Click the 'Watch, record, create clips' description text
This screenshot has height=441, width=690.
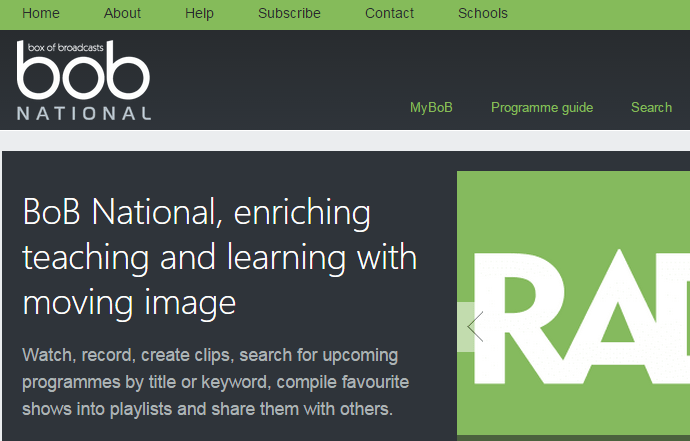pyautogui.click(x=210, y=356)
